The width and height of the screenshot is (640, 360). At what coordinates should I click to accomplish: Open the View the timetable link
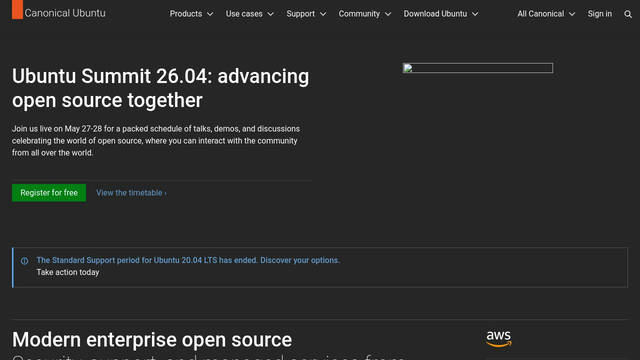[x=131, y=193]
